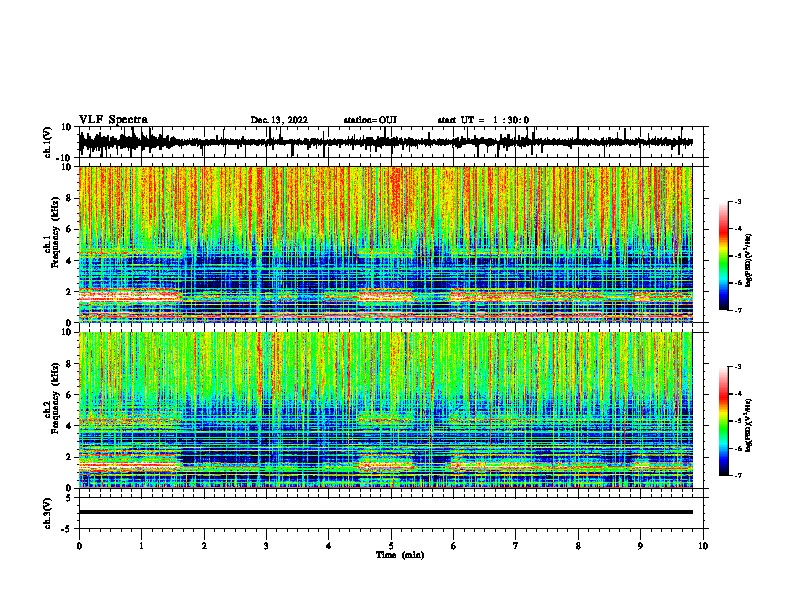792x612 pixels.
Task: Click the "4" kHz tick on ch.1 frequency axis
Action: point(69,261)
